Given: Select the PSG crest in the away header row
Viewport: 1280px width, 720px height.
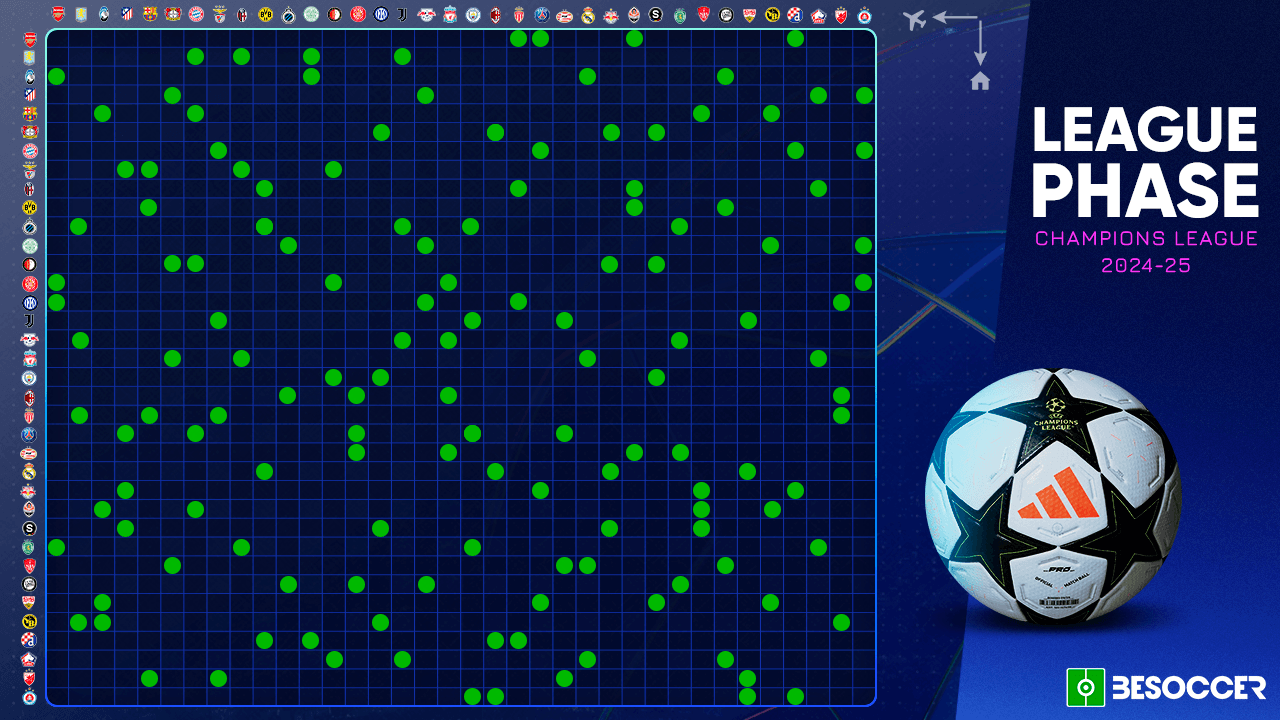Looking at the screenshot, I should pos(541,15).
